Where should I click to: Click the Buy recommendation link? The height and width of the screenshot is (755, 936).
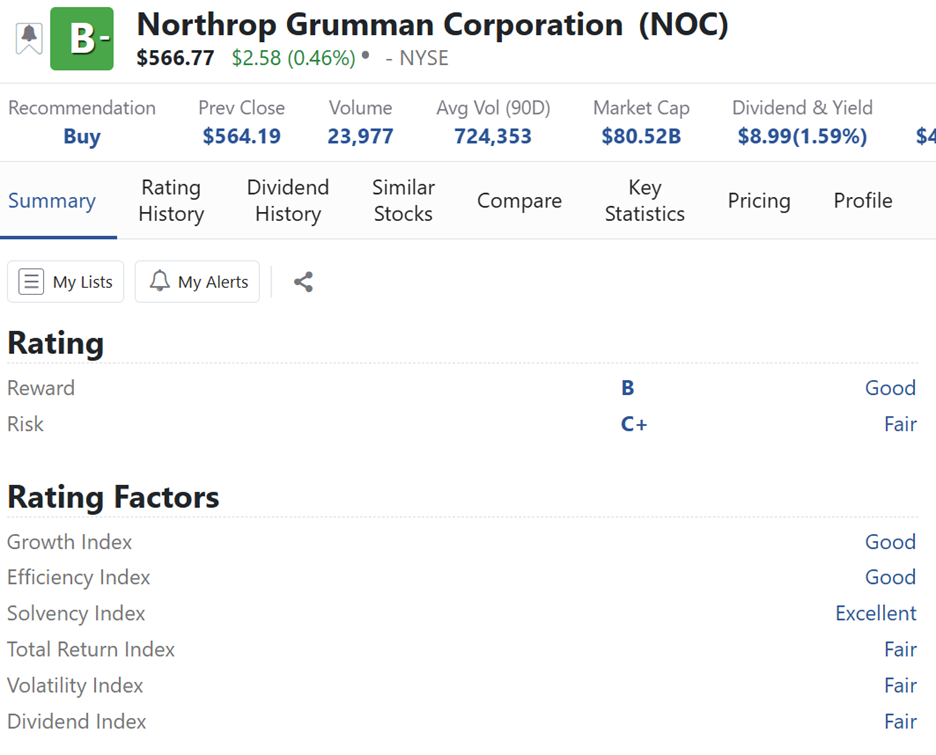pyautogui.click(x=82, y=137)
